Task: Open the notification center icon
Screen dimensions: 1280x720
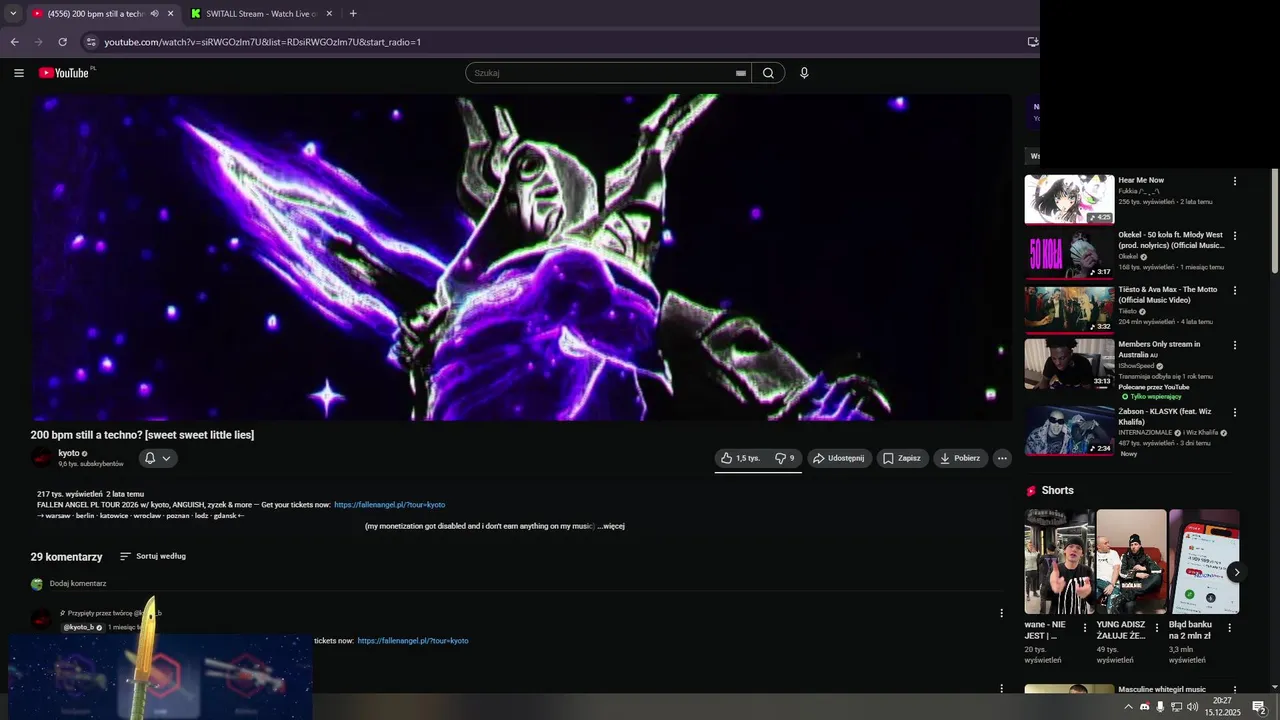Action: (1260, 707)
